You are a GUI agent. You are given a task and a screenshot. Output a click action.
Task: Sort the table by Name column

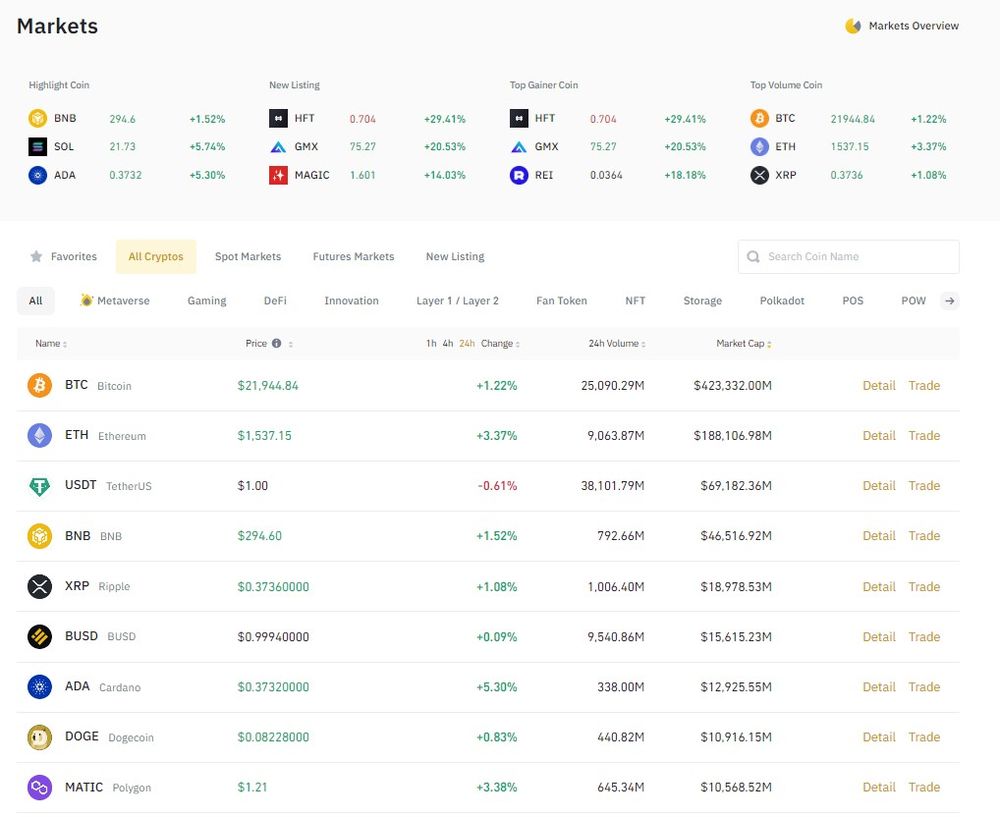pos(51,344)
